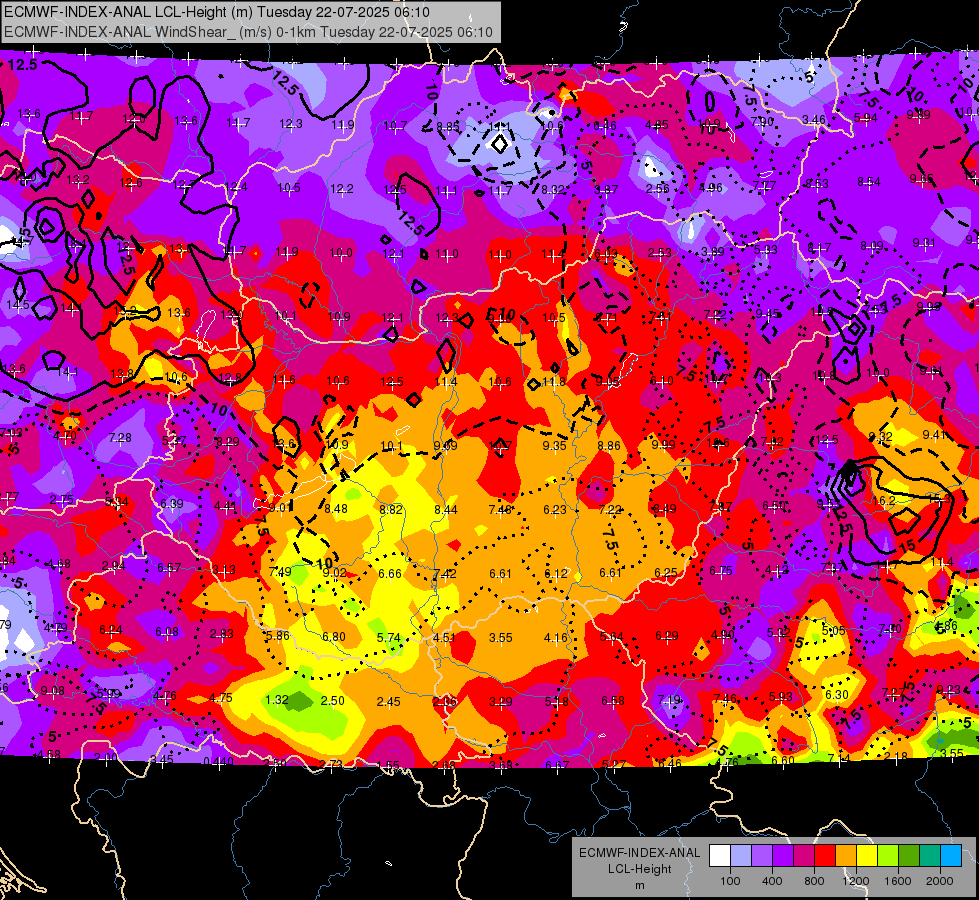The image size is (979, 900).
Task: Click the wind shear value 16.2
Action: 883,501
